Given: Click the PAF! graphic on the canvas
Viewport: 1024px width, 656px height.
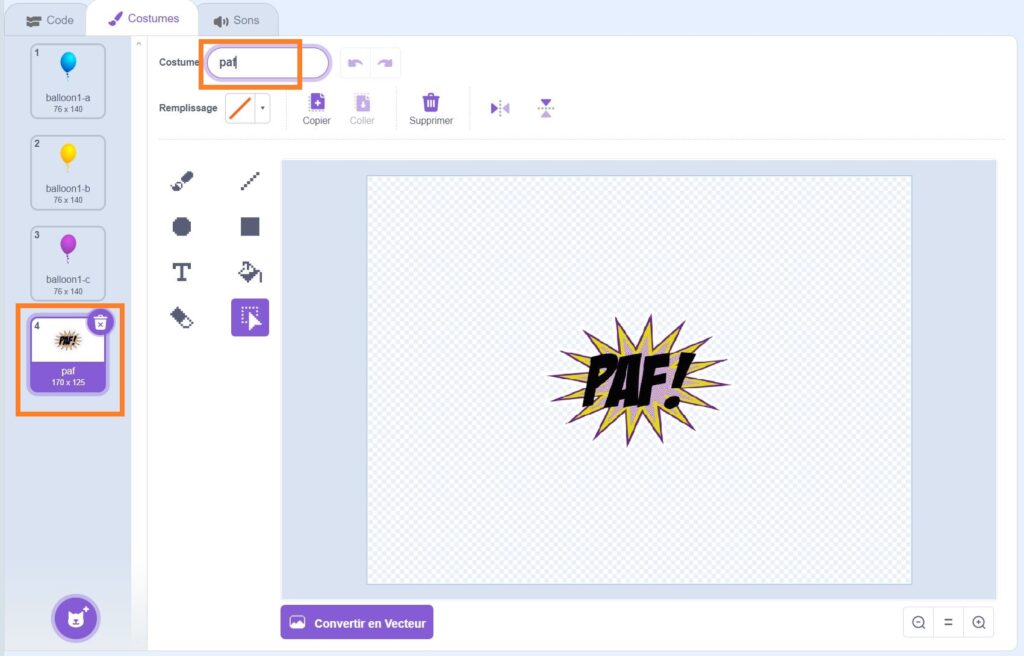Looking at the screenshot, I should (x=638, y=380).
